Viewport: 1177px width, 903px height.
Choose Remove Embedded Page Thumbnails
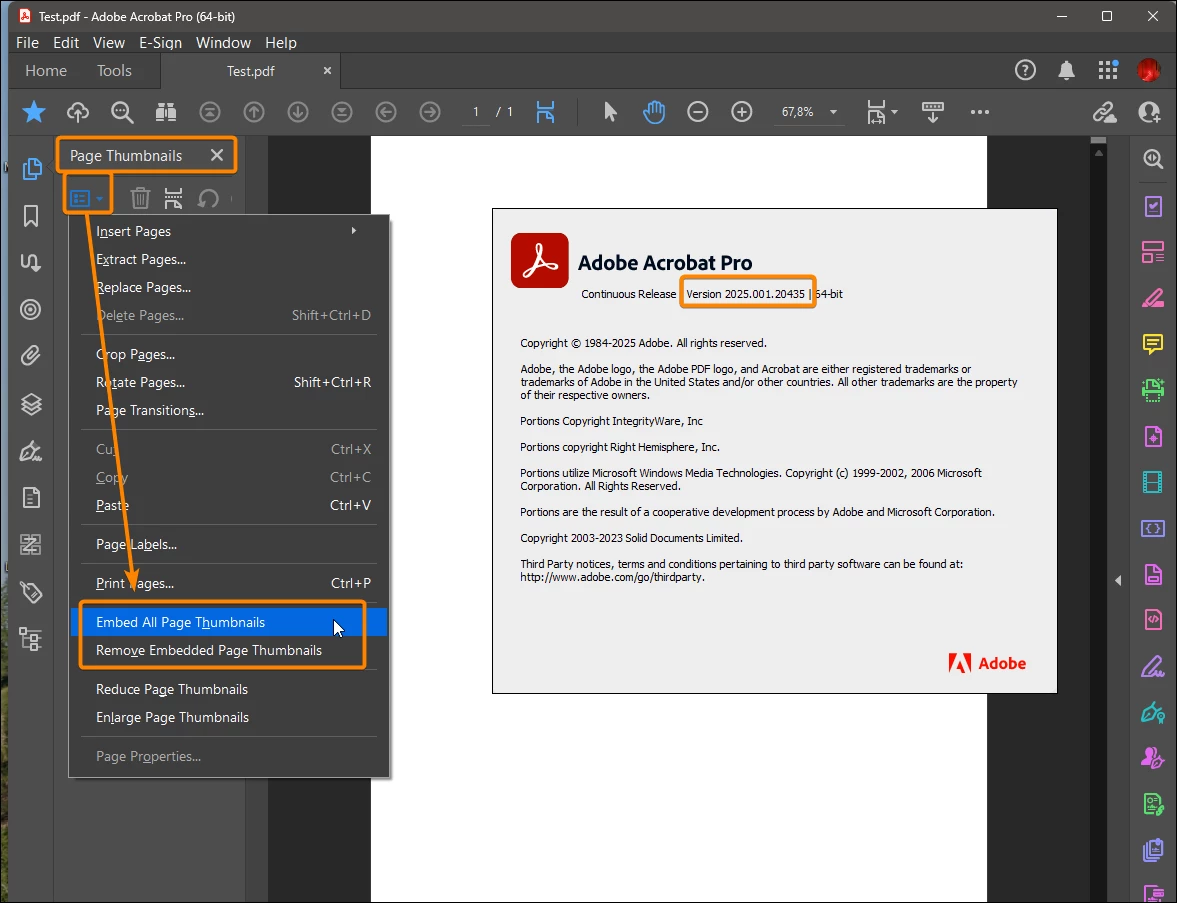click(229, 650)
